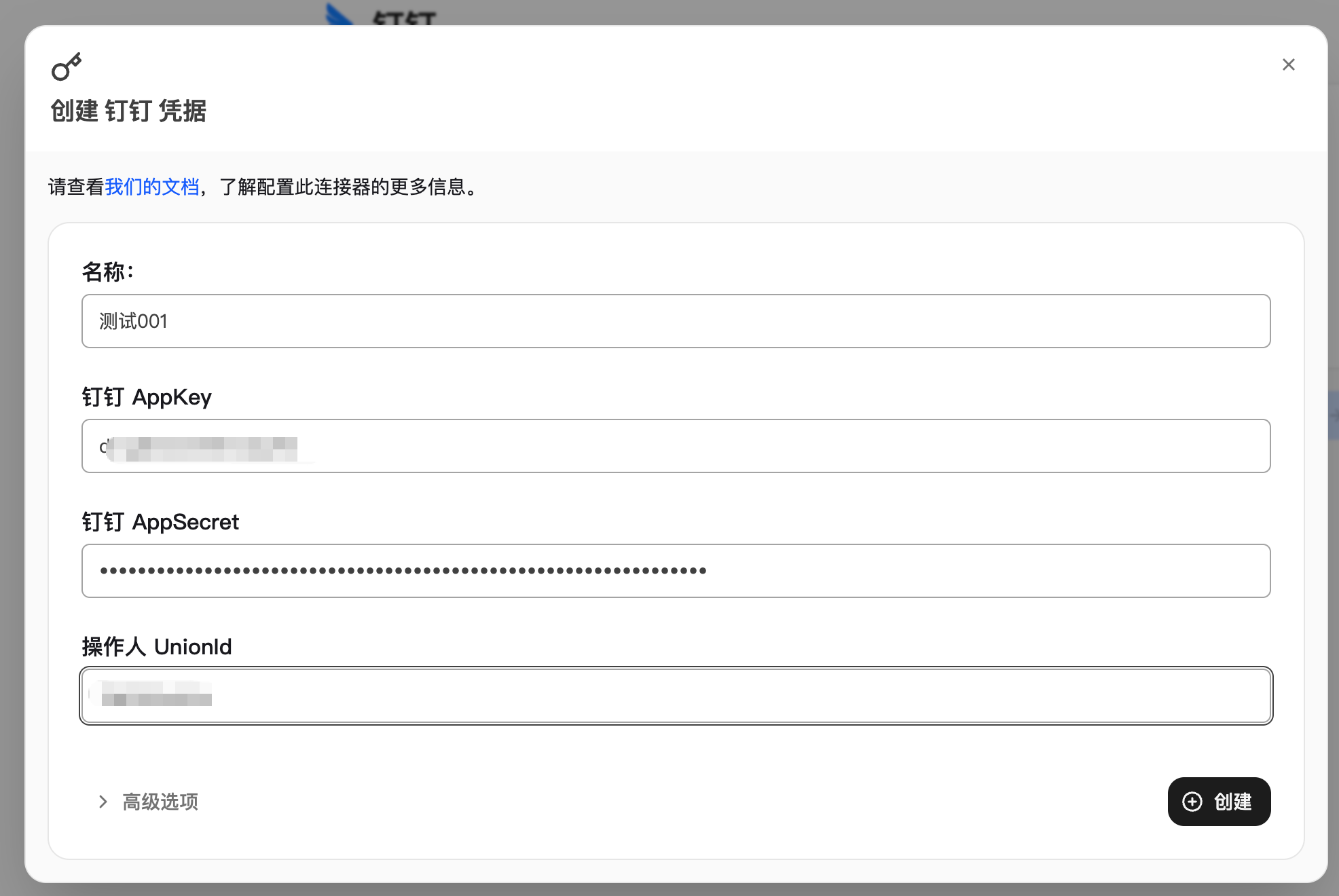Click the 钉钉 AppSecret label
The width and height of the screenshot is (1339, 896).
160,522
